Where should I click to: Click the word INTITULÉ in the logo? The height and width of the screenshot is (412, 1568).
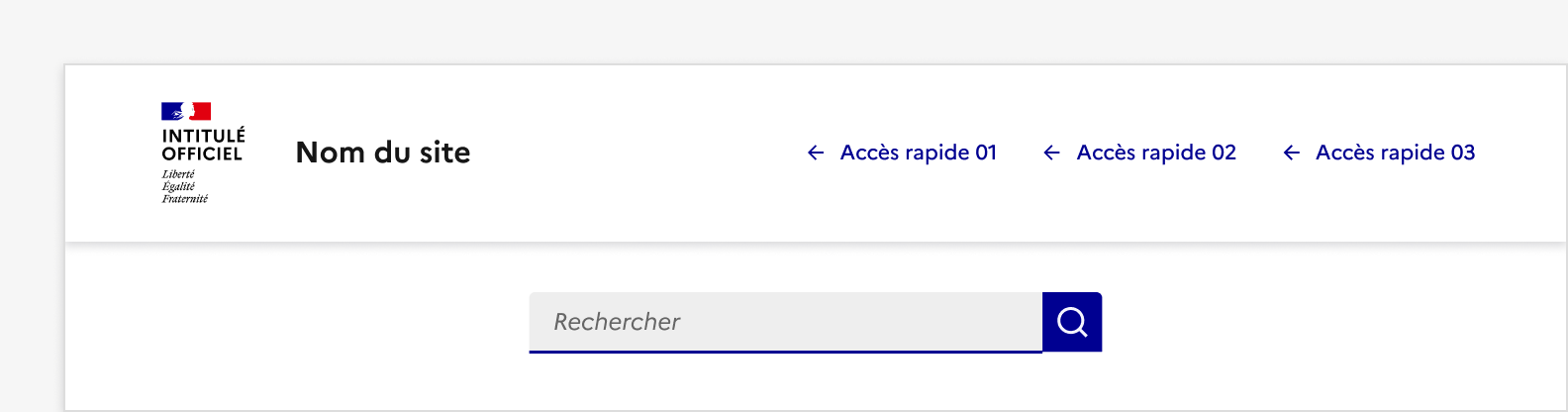click(x=203, y=136)
